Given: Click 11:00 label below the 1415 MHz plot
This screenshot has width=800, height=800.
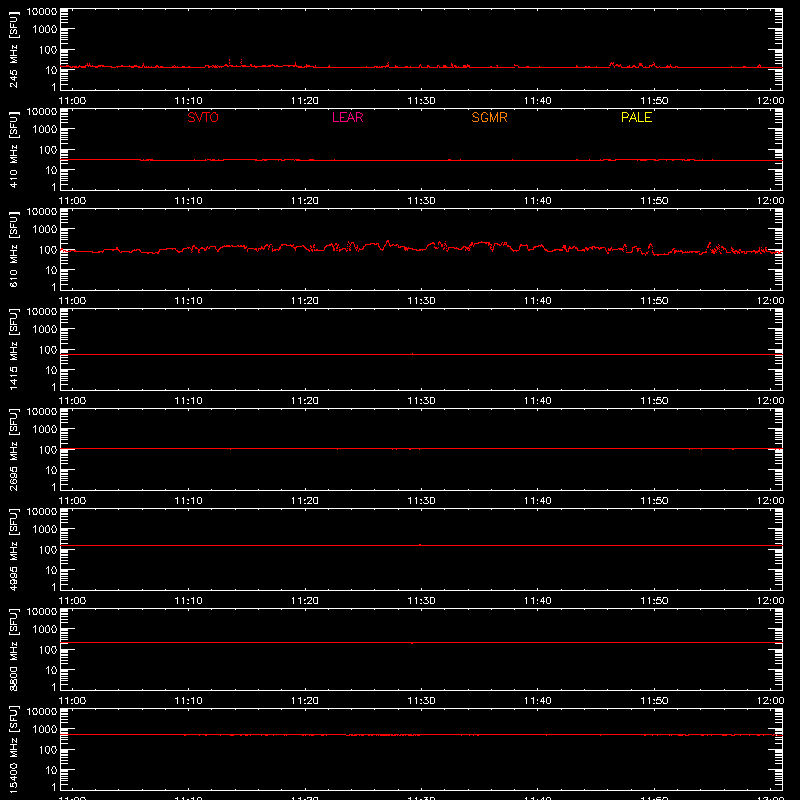Looking at the screenshot, I should coord(72,401).
